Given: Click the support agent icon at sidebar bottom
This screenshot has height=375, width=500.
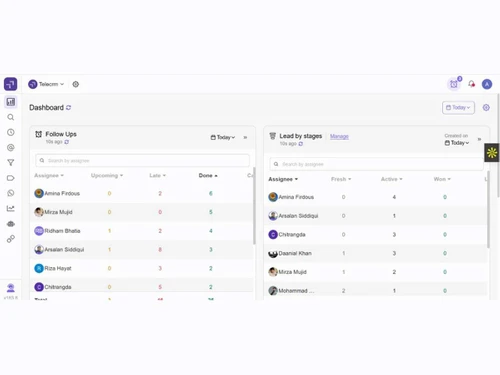Looking at the screenshot, I should click(x=11, y=287).
